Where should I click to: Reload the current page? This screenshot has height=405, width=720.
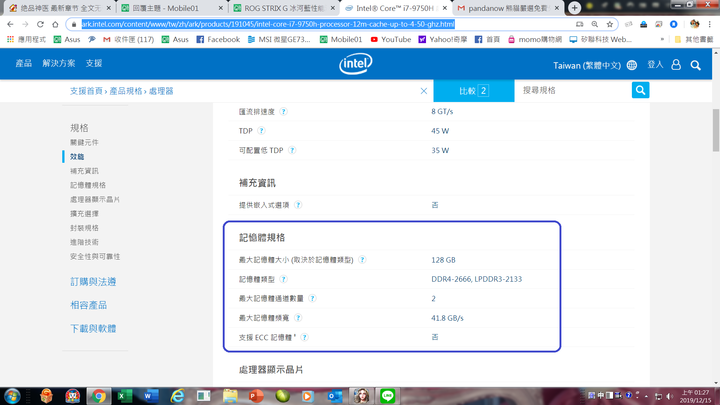coord(40,24)
